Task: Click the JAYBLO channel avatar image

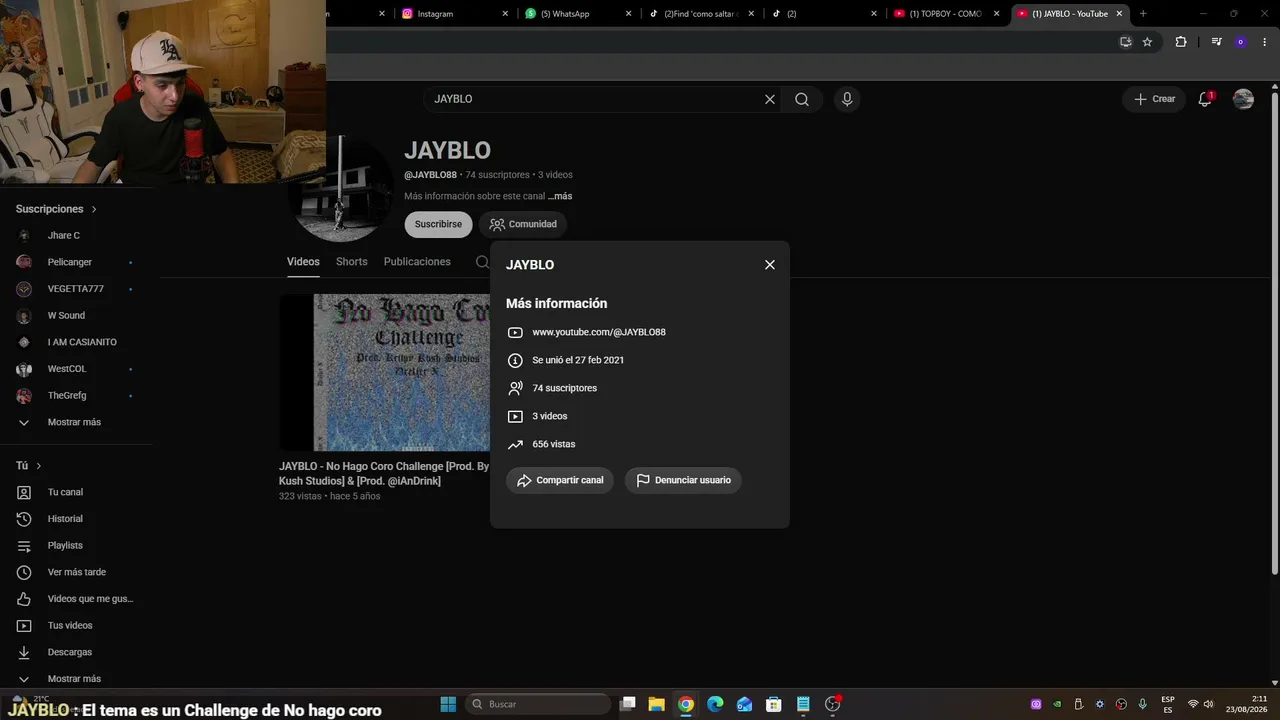Action: tap(341, 189)
